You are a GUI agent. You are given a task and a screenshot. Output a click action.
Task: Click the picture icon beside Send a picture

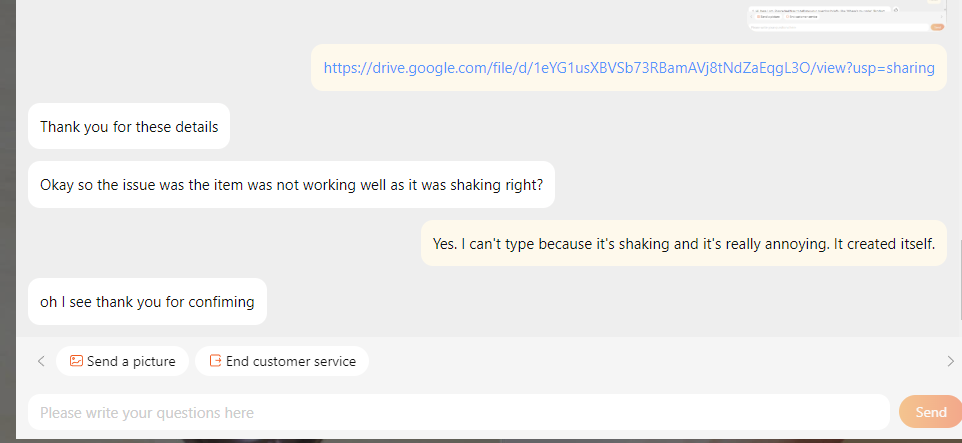point(76,361)
